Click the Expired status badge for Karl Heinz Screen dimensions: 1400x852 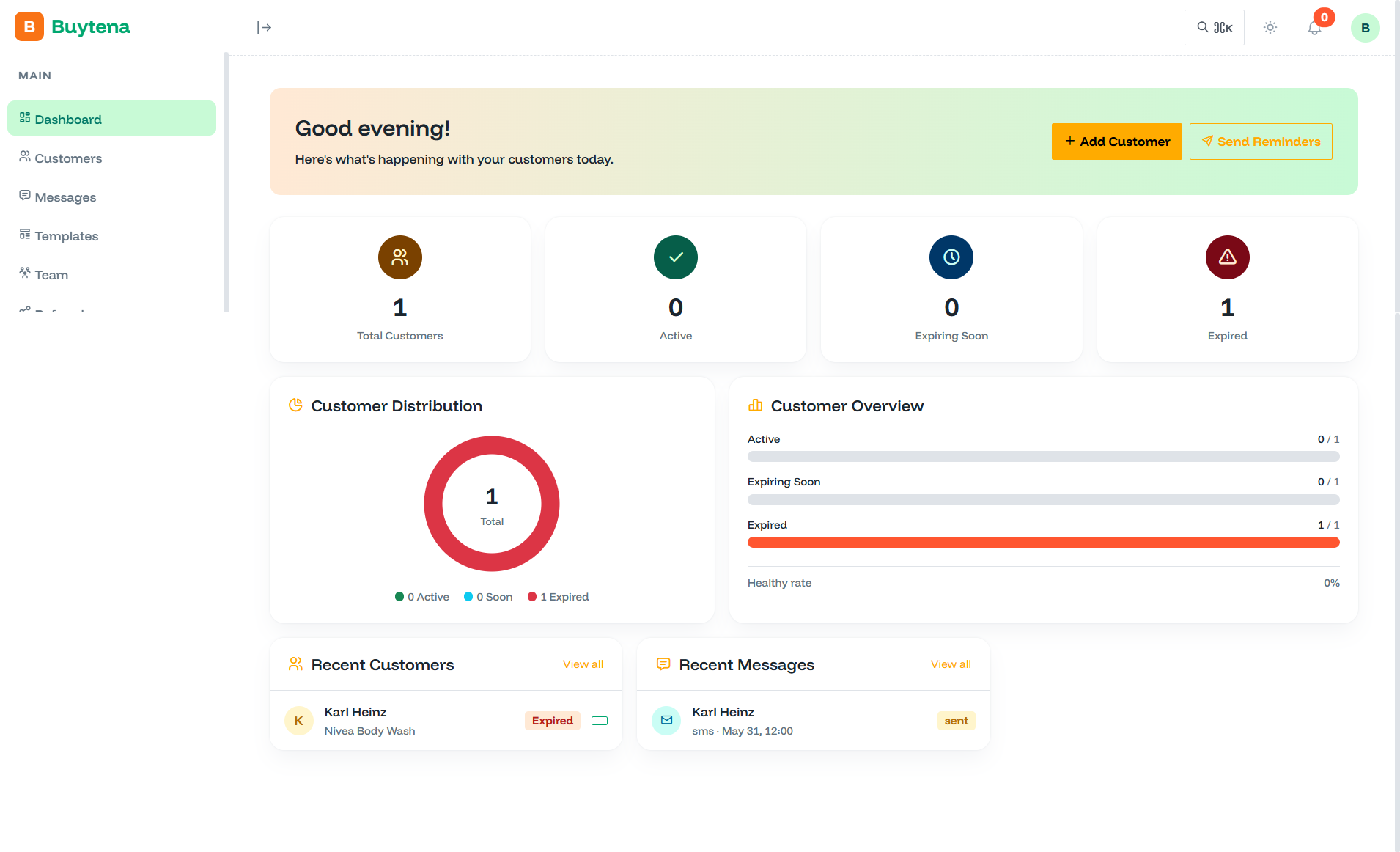(553, 721)
